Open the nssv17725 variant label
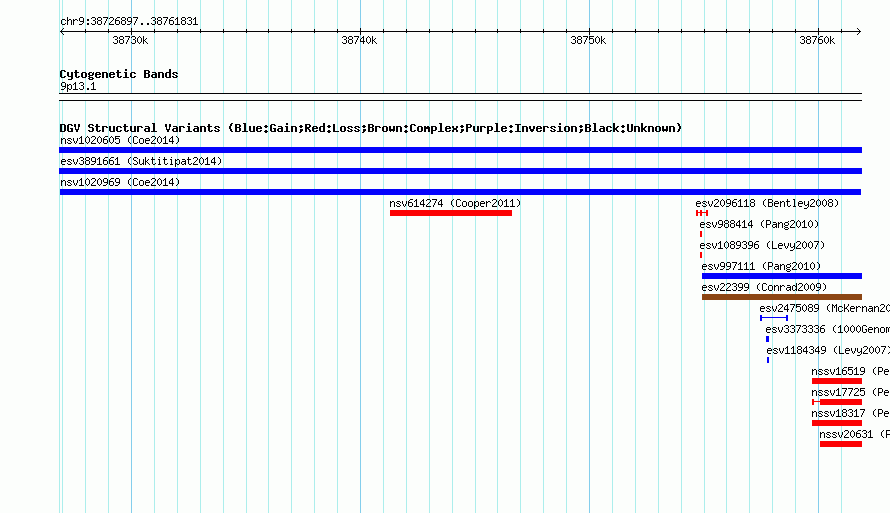 point(850,392)
